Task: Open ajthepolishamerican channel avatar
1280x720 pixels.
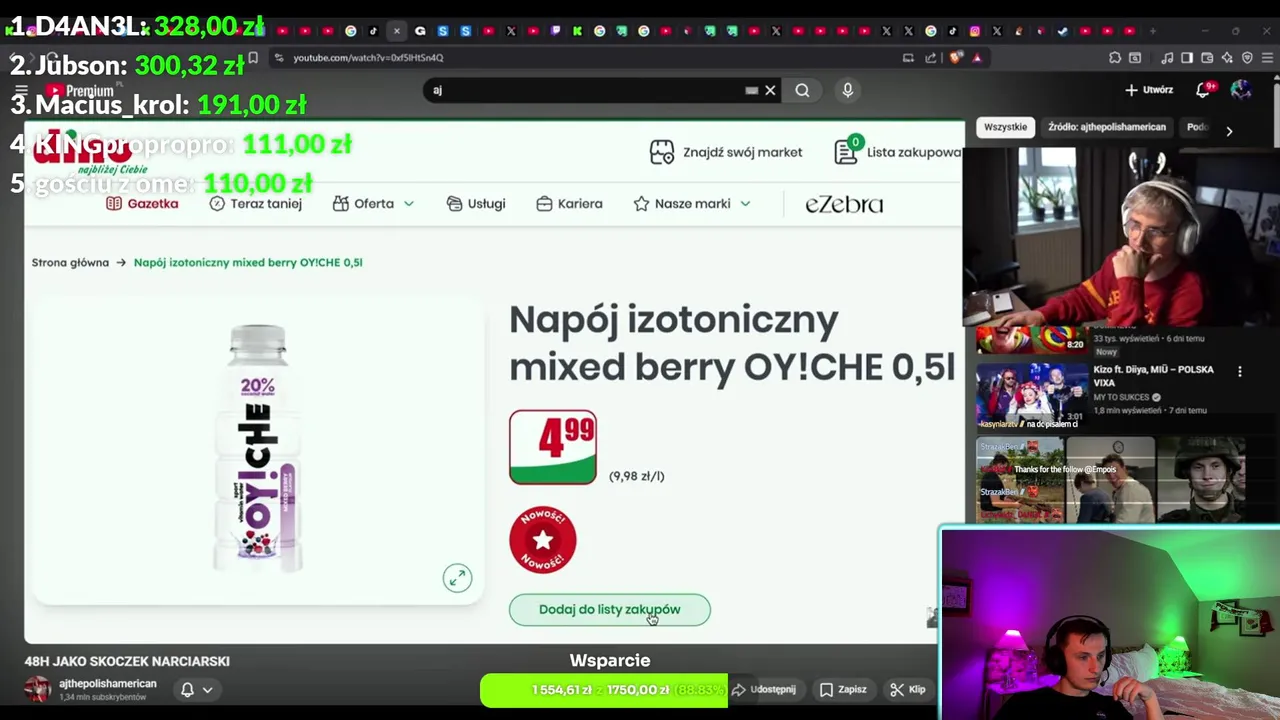Action: pyautogui.click(x=38, y=689)
